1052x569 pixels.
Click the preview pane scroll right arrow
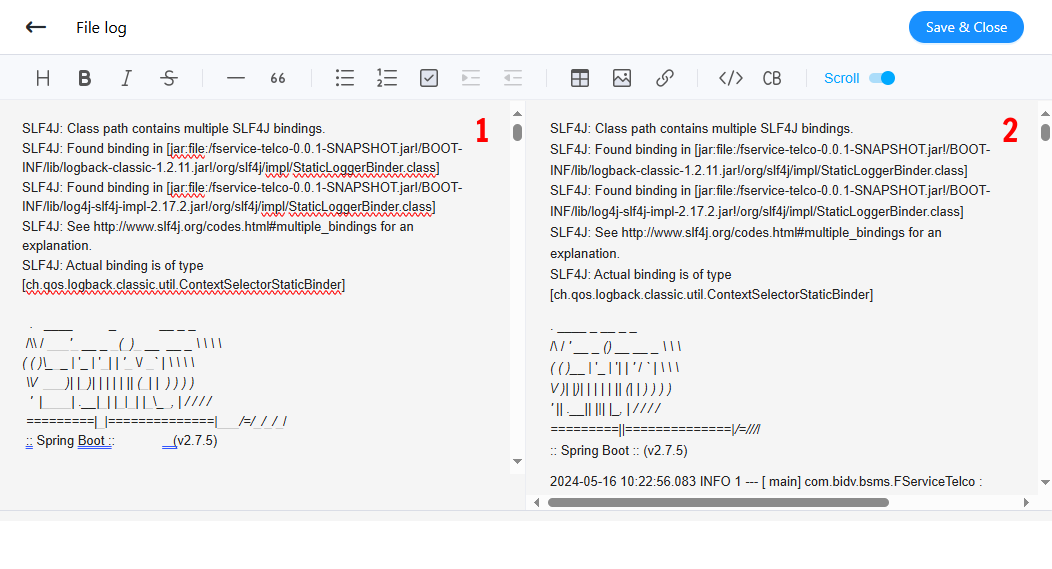pos(1026,503)
